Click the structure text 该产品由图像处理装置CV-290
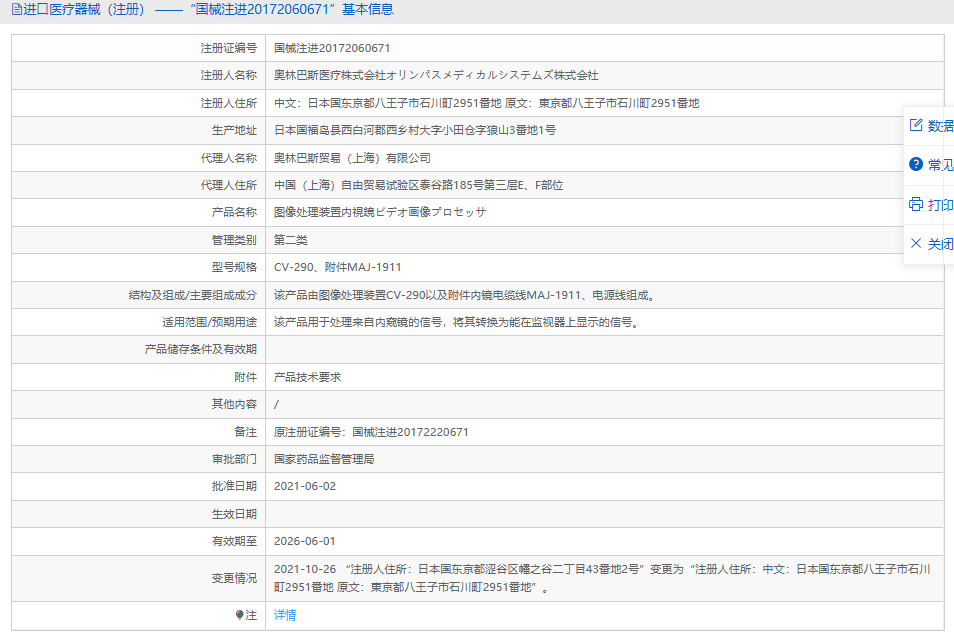954x637 pixels. [466, 295]
